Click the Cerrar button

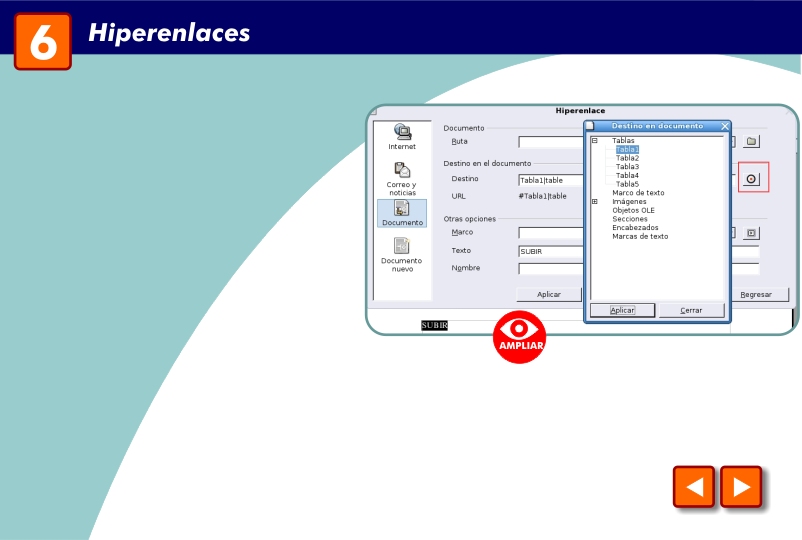(691, 310)
